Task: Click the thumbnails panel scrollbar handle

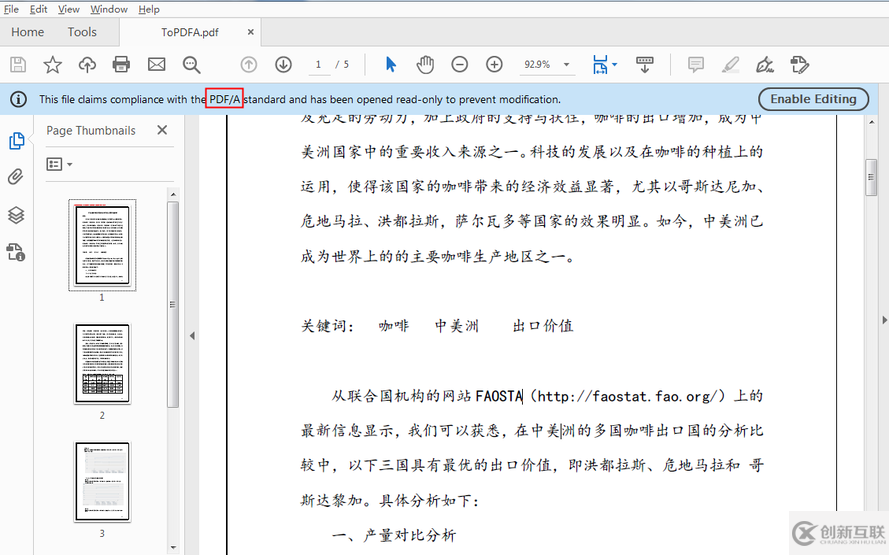Action: tap(173, 304)
